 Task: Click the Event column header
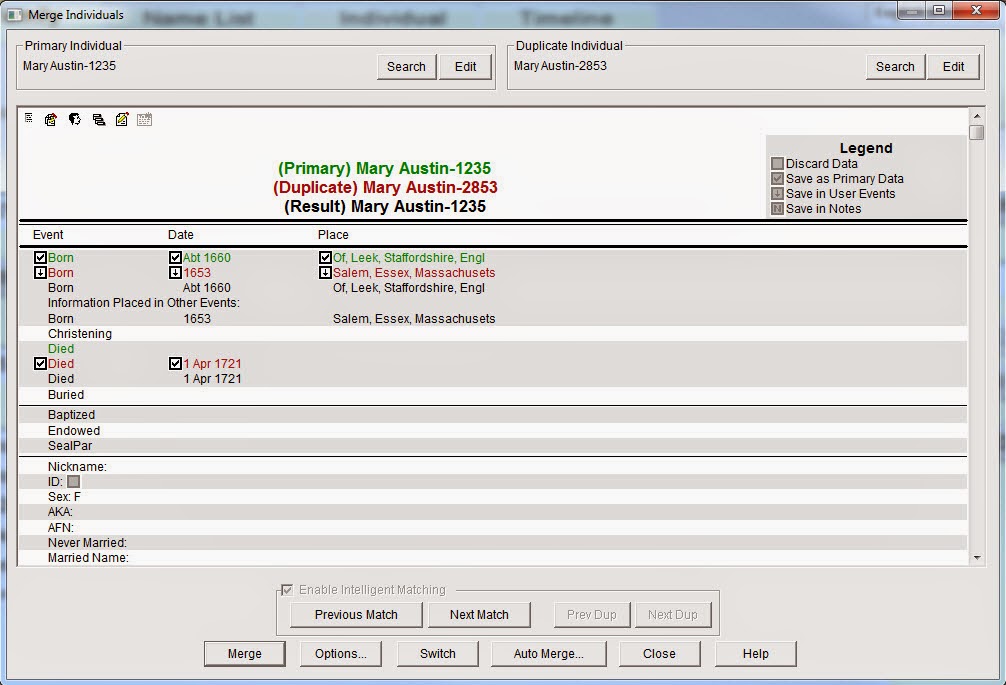pyautogui.click(x=48, y=235)
